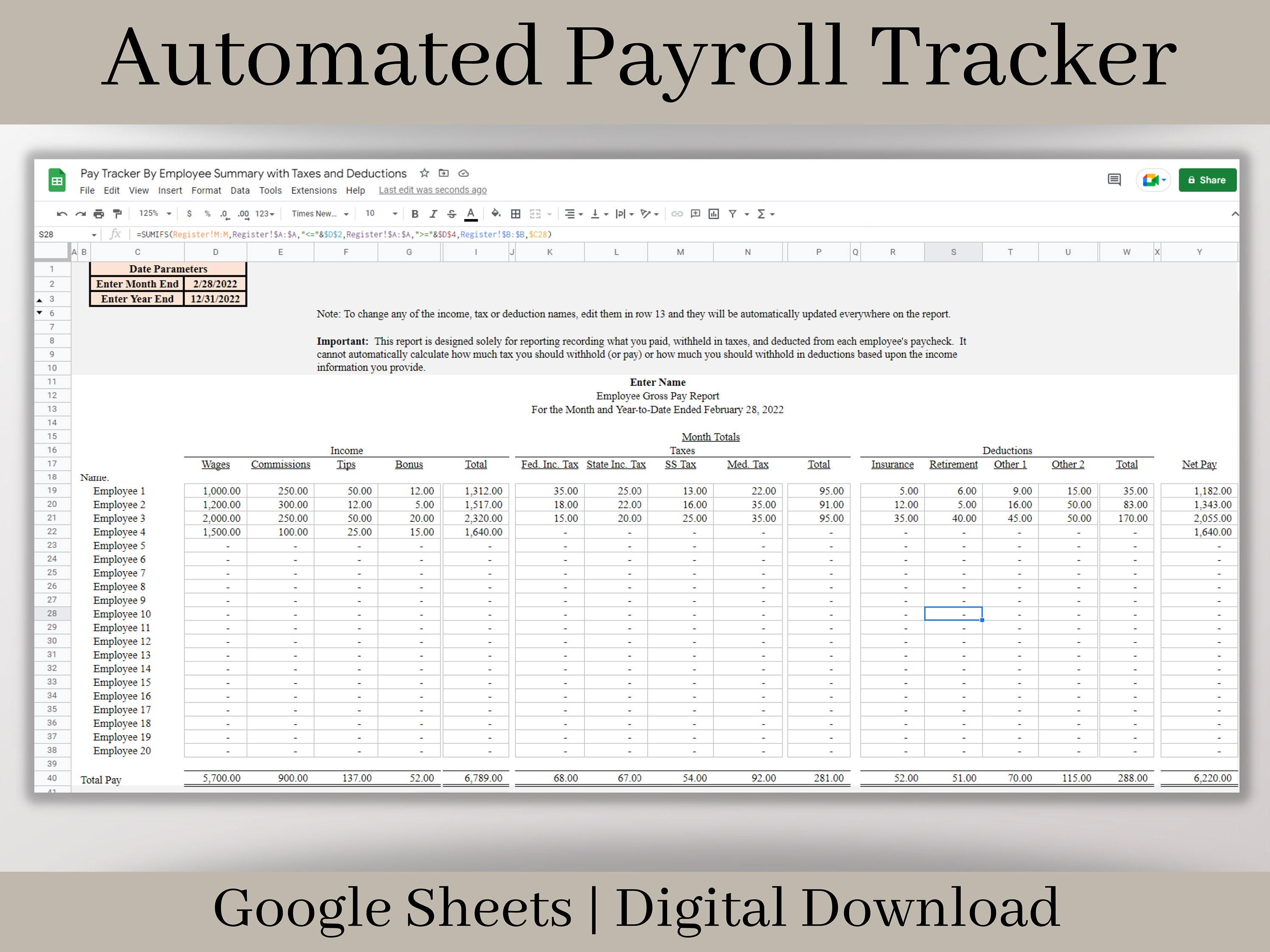Viewport: 1270px width, 952px height.
Task: Open the 123 number format menu
Action: [x=265, y=214]
